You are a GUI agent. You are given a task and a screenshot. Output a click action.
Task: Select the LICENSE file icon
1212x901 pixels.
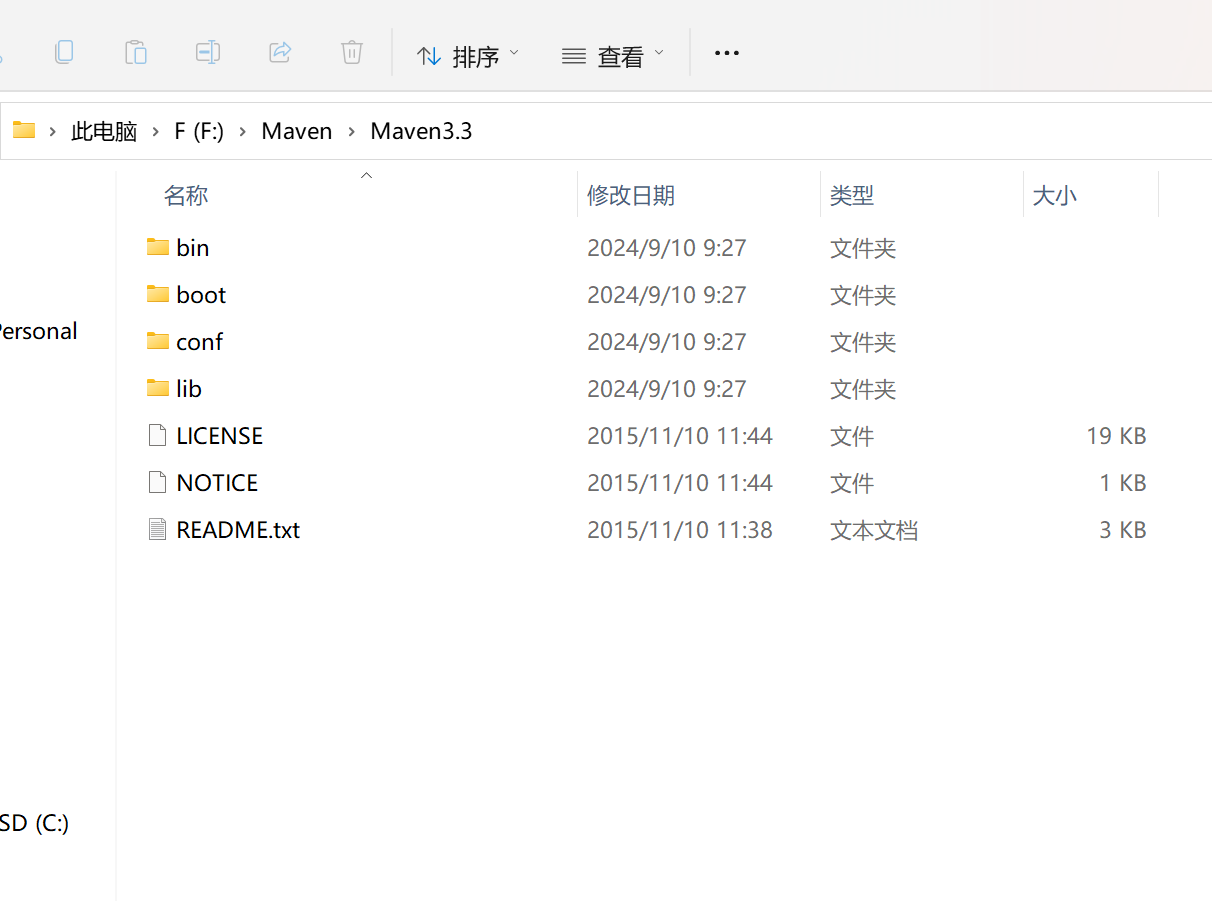coord(157,435)
